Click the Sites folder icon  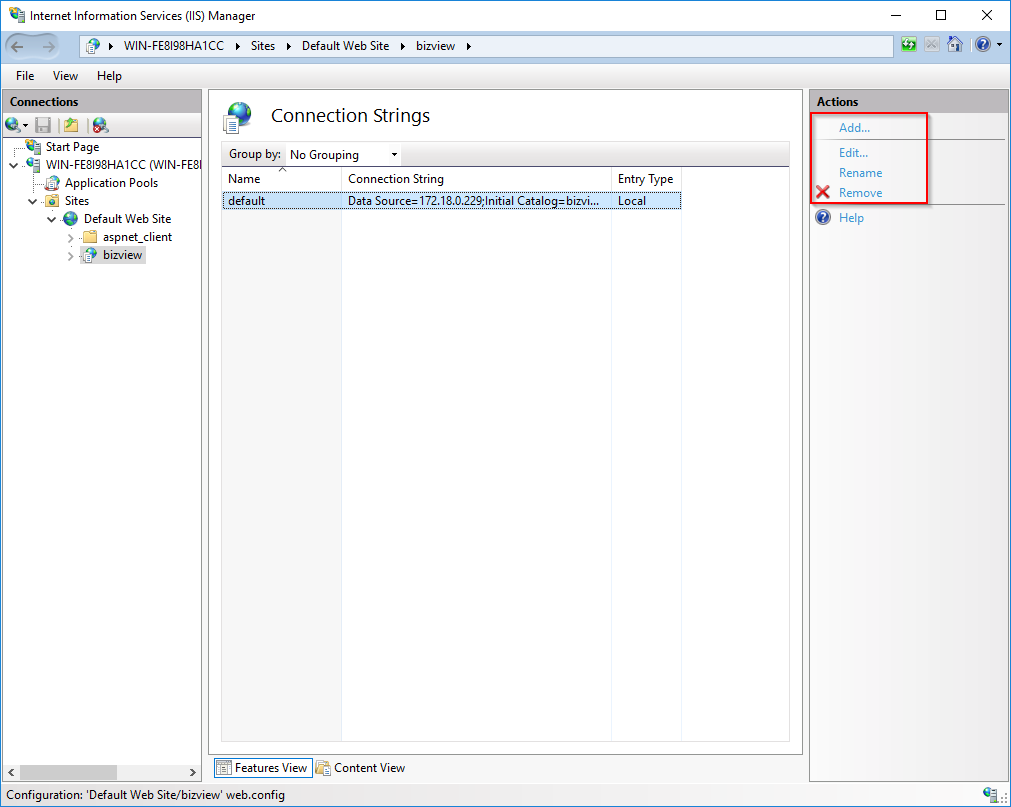[x=53, y=201]
